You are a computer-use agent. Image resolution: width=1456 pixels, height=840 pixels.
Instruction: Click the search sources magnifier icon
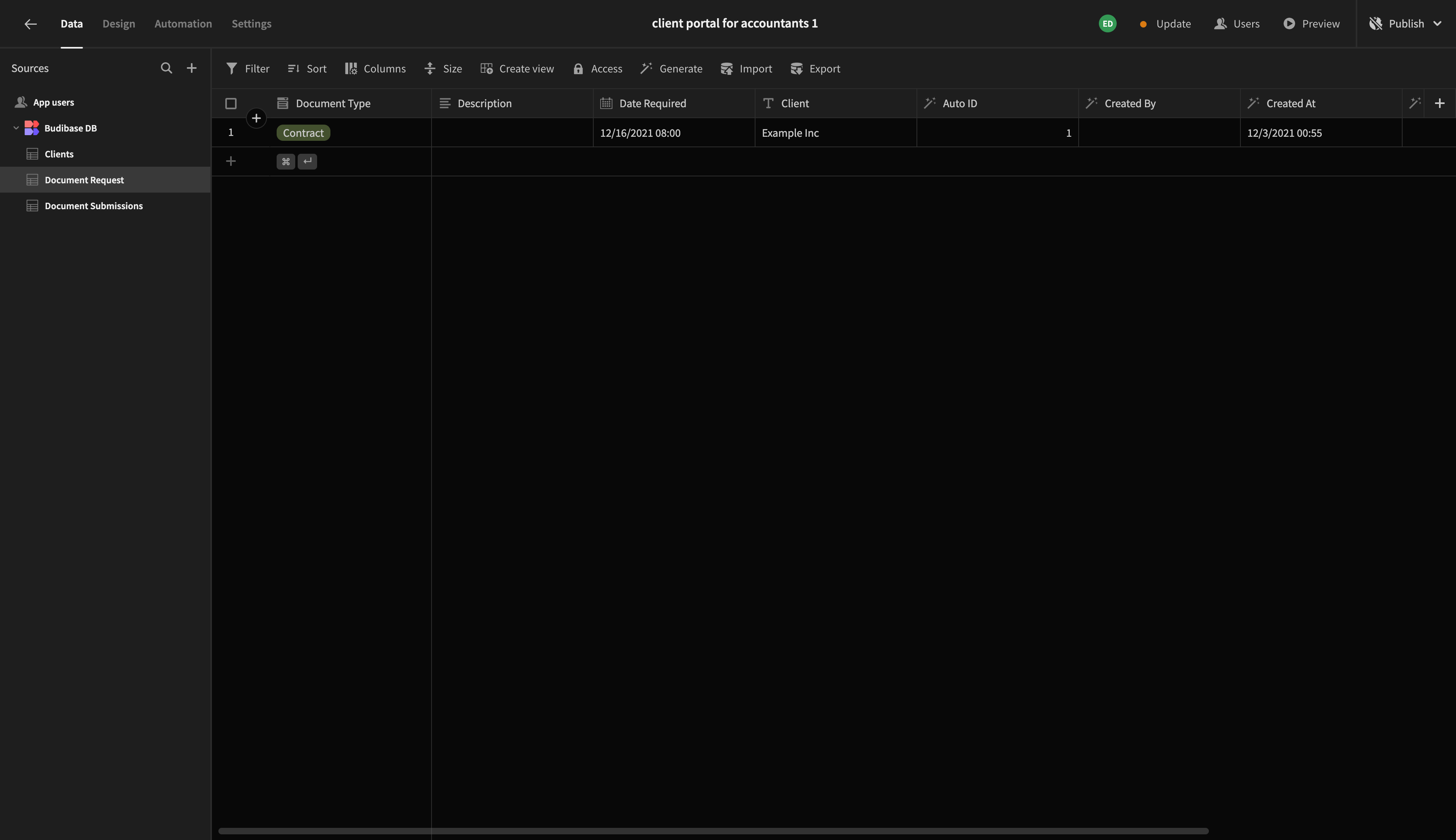[x=166, y=68]
